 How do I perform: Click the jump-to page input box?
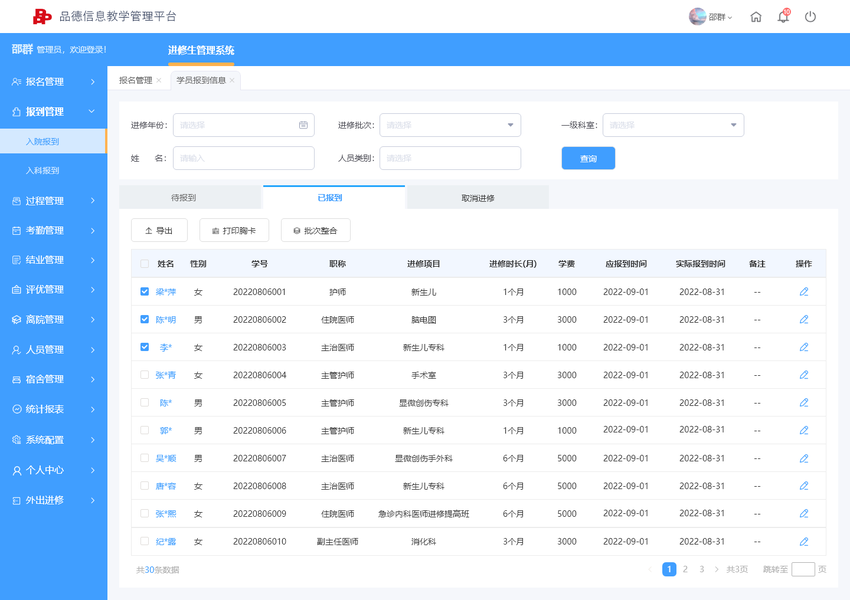pyautogui.click(x=803, y=569)
